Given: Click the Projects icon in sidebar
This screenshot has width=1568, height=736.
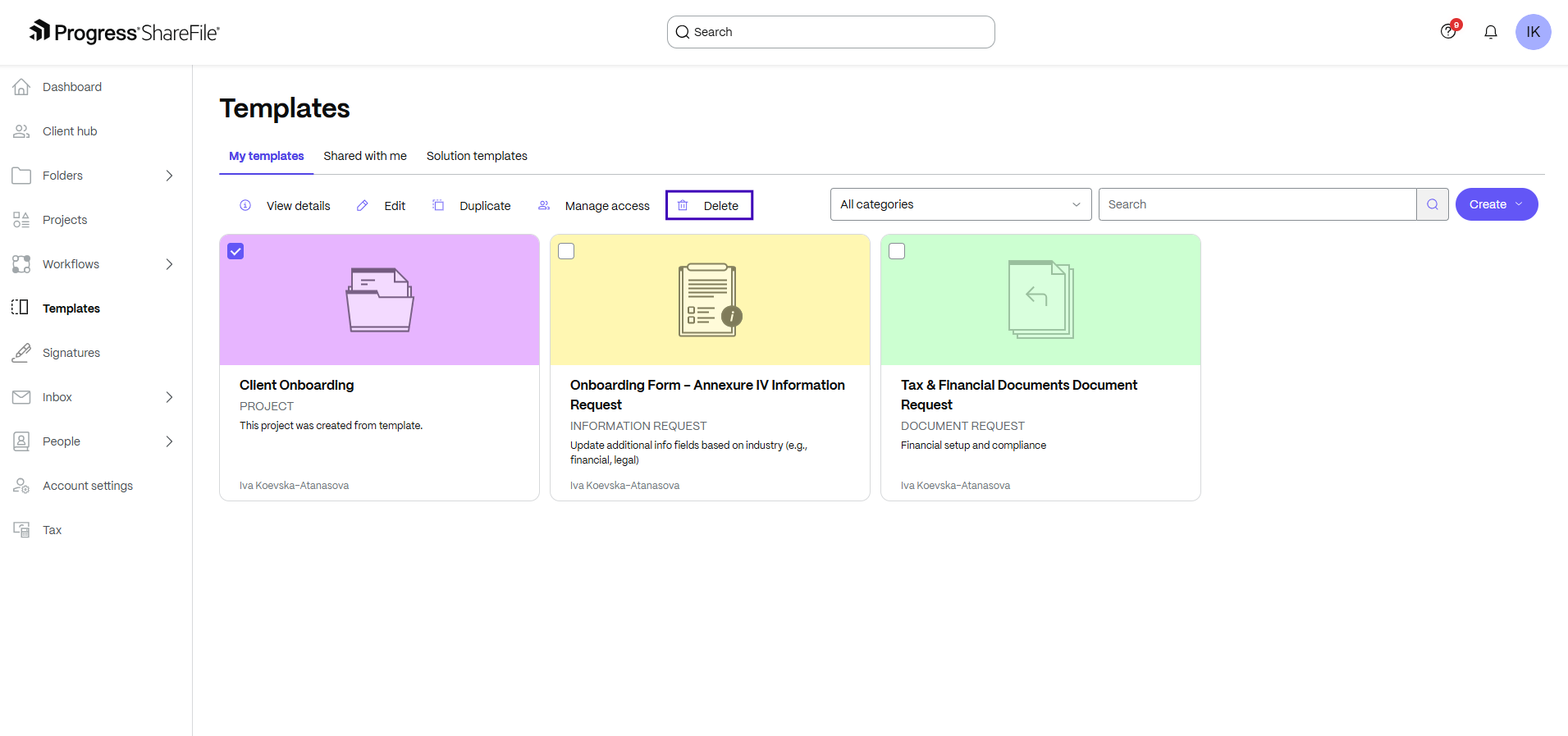Looking at the screenshot, I should [21, 220].
